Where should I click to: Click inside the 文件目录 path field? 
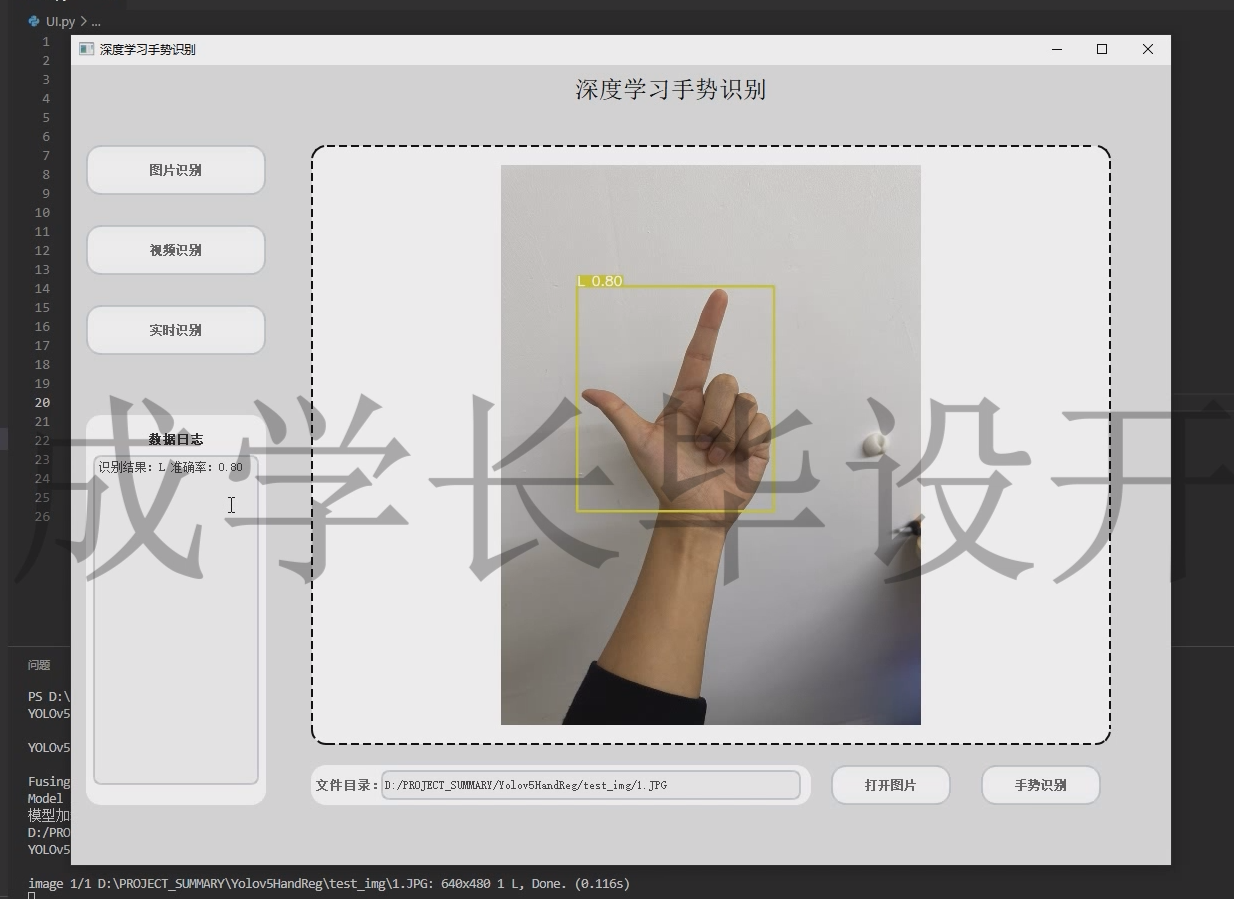point(590,785)
